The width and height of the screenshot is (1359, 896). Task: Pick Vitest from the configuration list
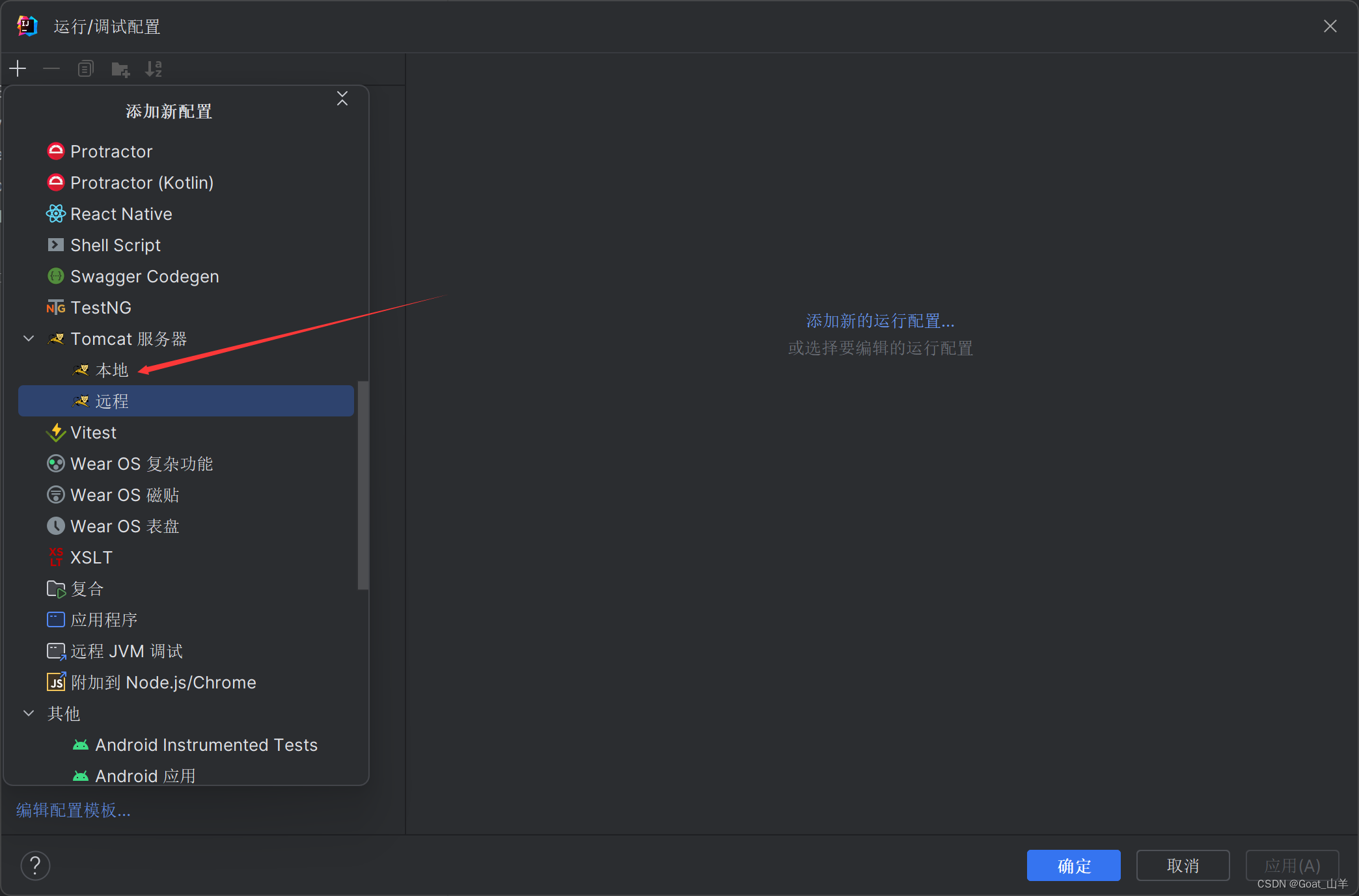[x=93, y=433]
